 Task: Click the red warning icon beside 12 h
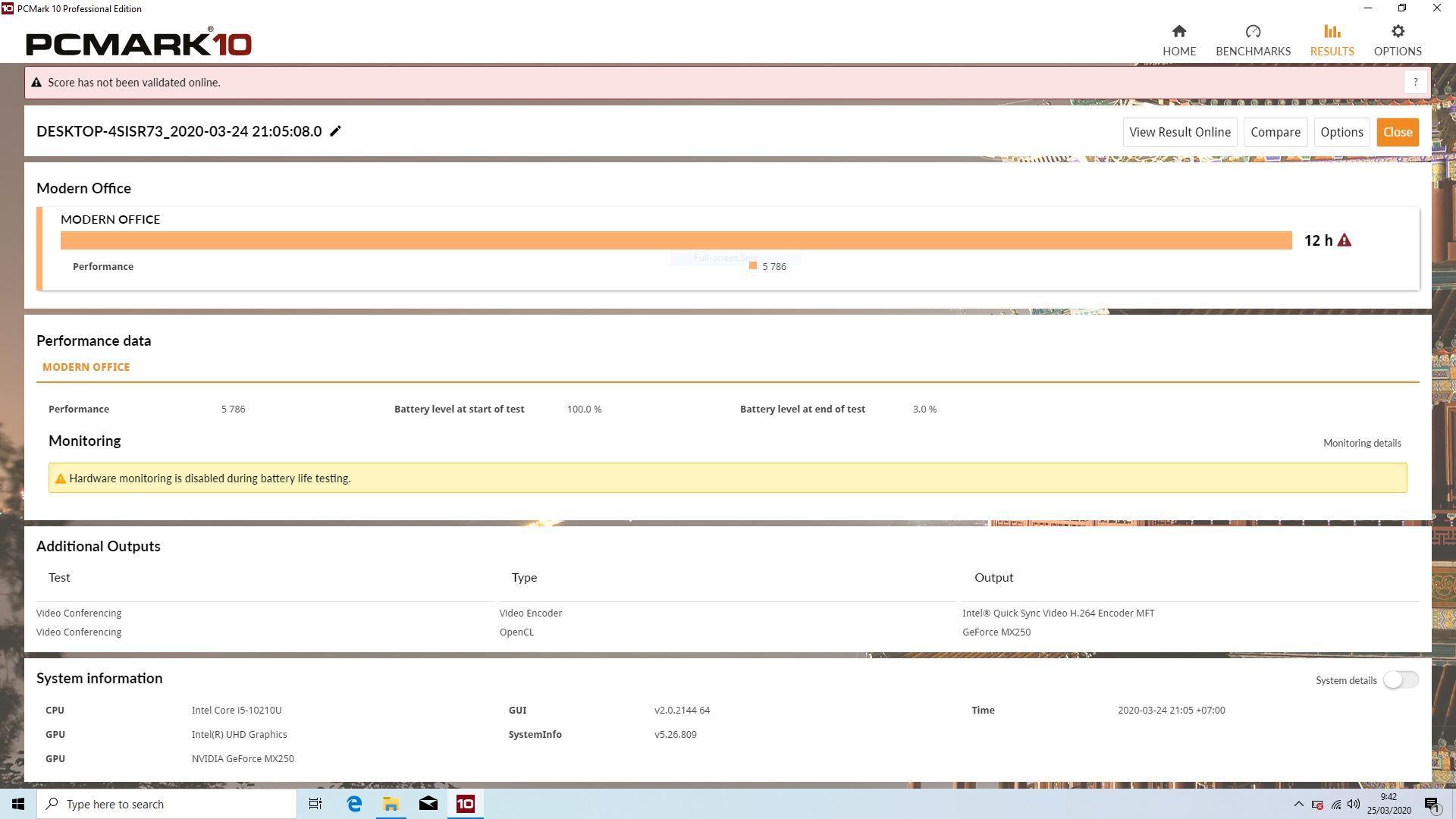[x=1344, y=240]
